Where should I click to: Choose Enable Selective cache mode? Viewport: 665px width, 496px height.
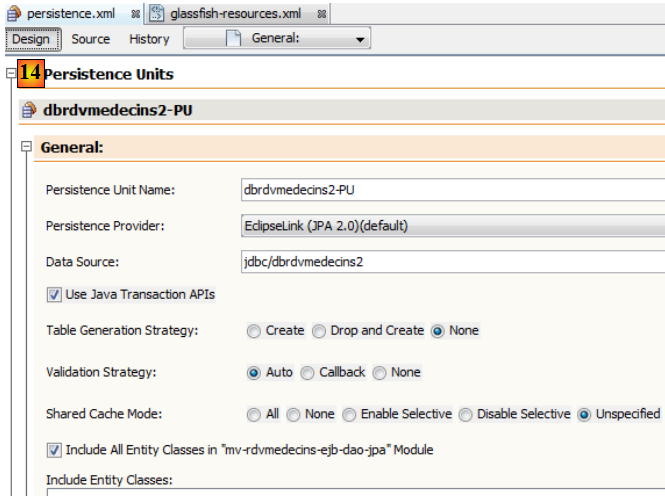349,414
